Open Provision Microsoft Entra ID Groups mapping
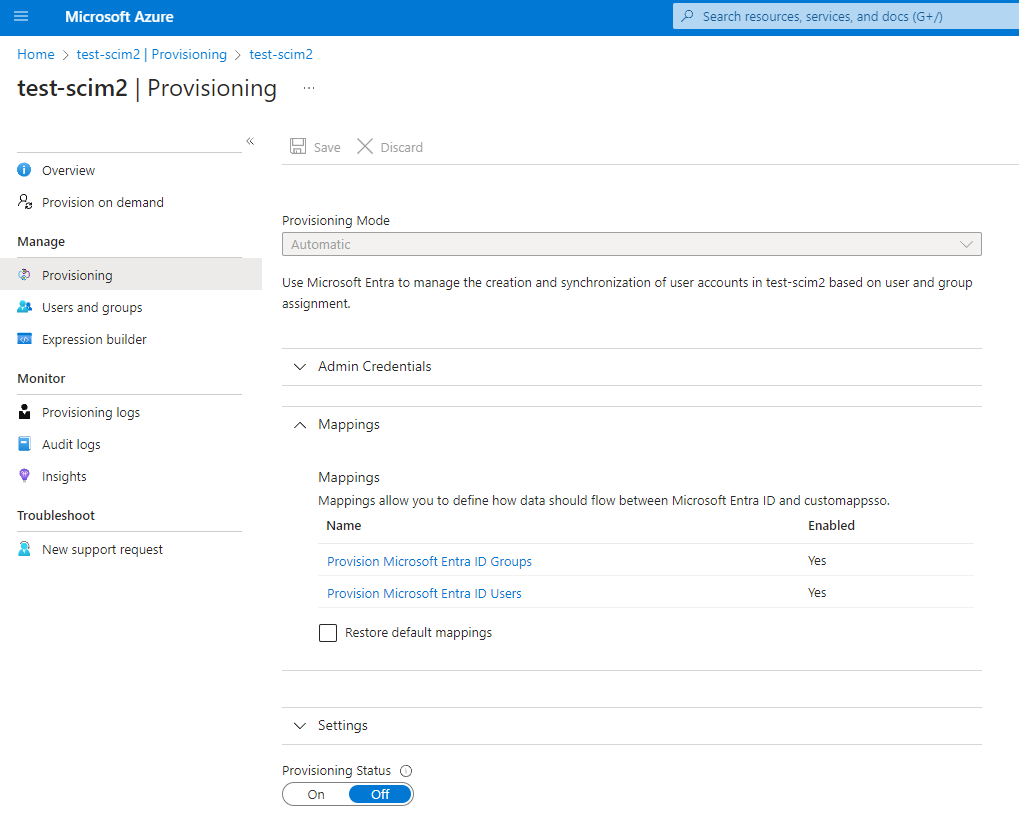 (429, 561)
